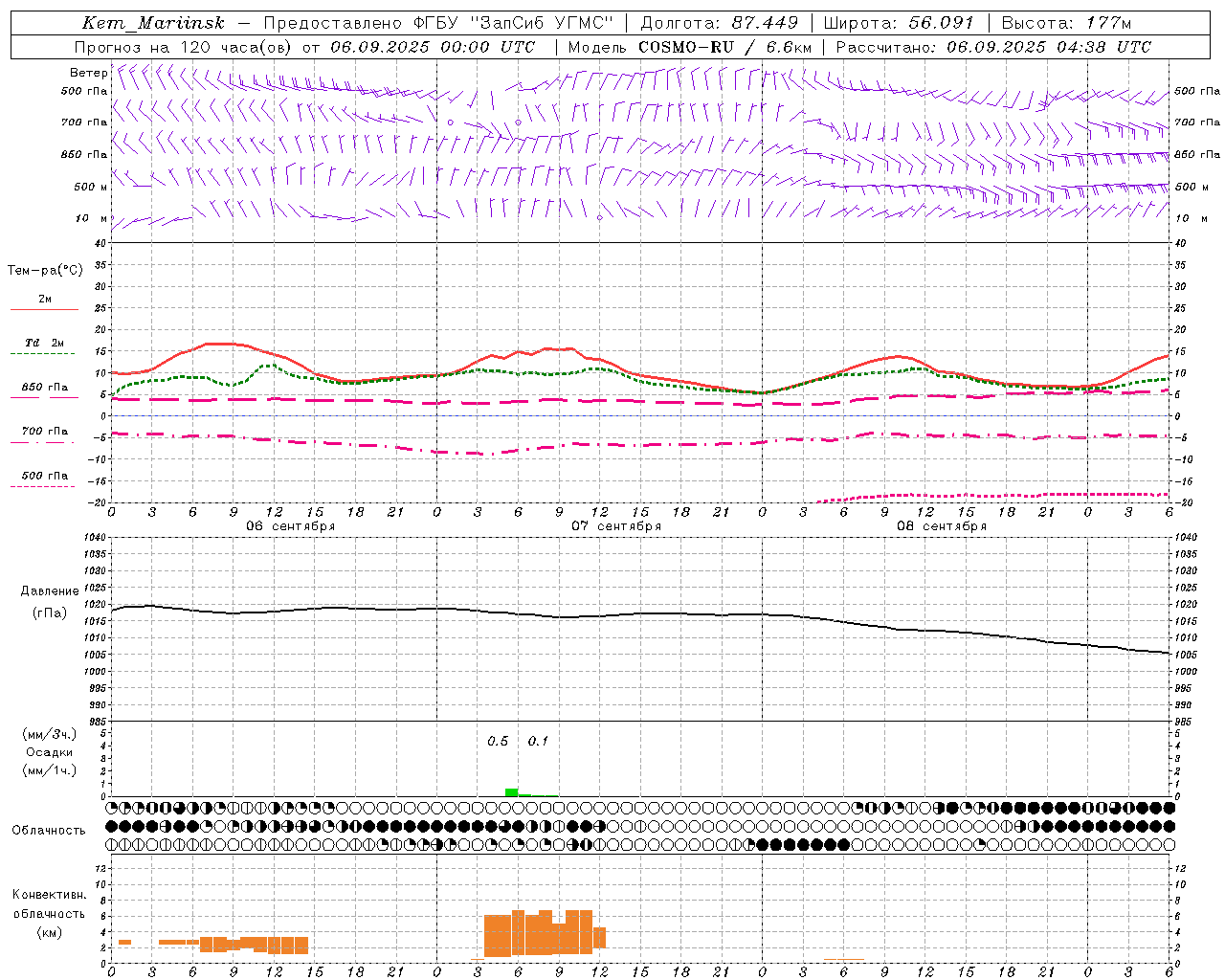The width and height of the screenshot is (1225, 980).
Task: Click the 500 м wind level label on left
Action: click(x=91, y=187)
